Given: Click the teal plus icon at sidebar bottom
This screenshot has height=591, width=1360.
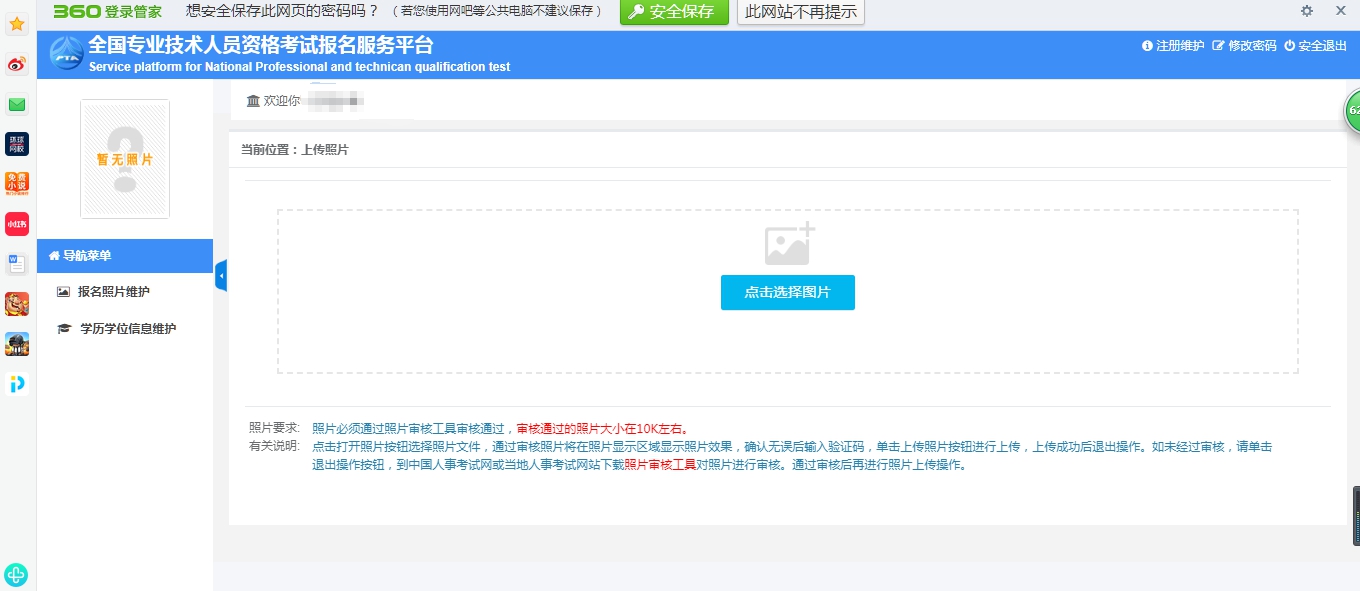Looking at the screenshot, I should tap(16, 575).
